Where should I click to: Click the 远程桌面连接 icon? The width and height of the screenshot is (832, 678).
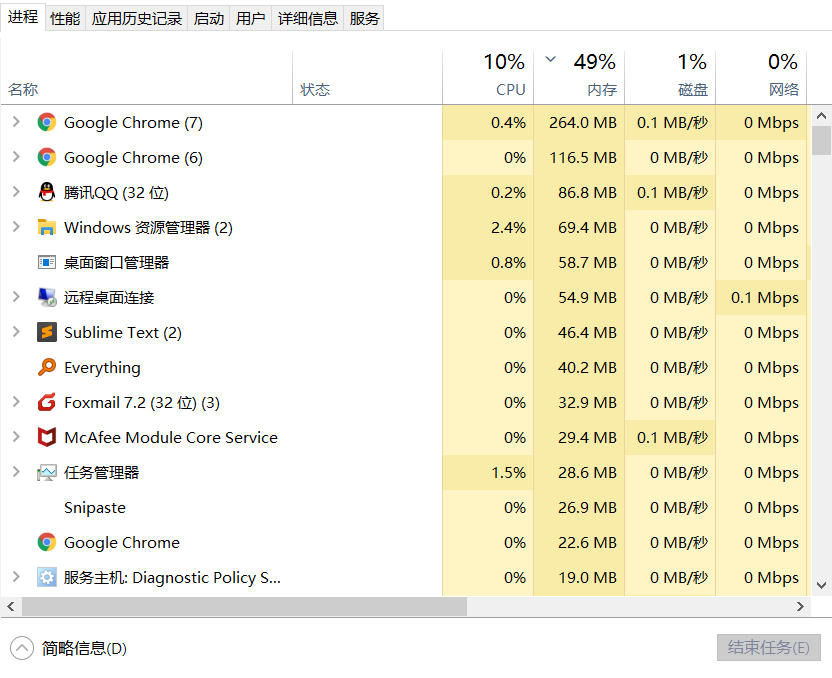point(47,297)
